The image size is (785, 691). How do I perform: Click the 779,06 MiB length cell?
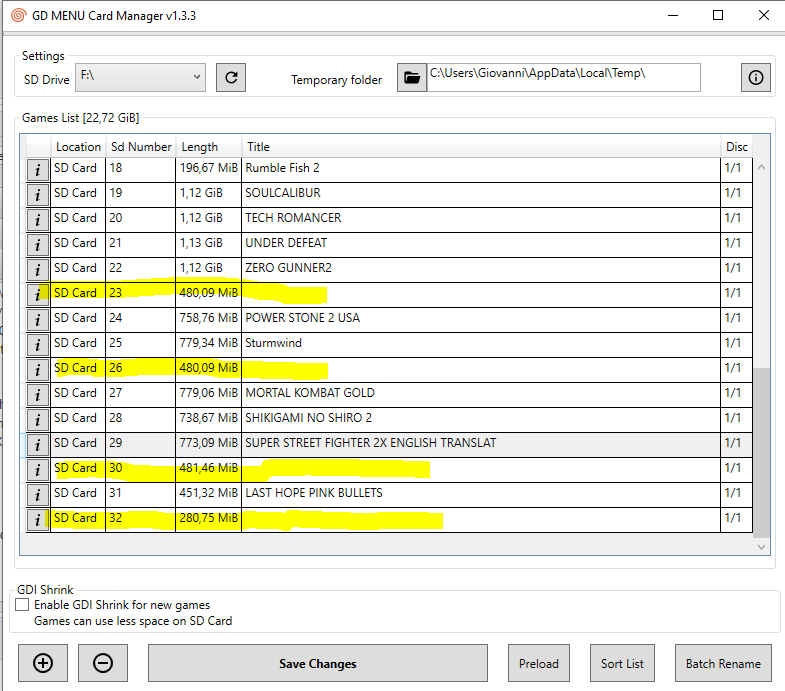point(209,395)
